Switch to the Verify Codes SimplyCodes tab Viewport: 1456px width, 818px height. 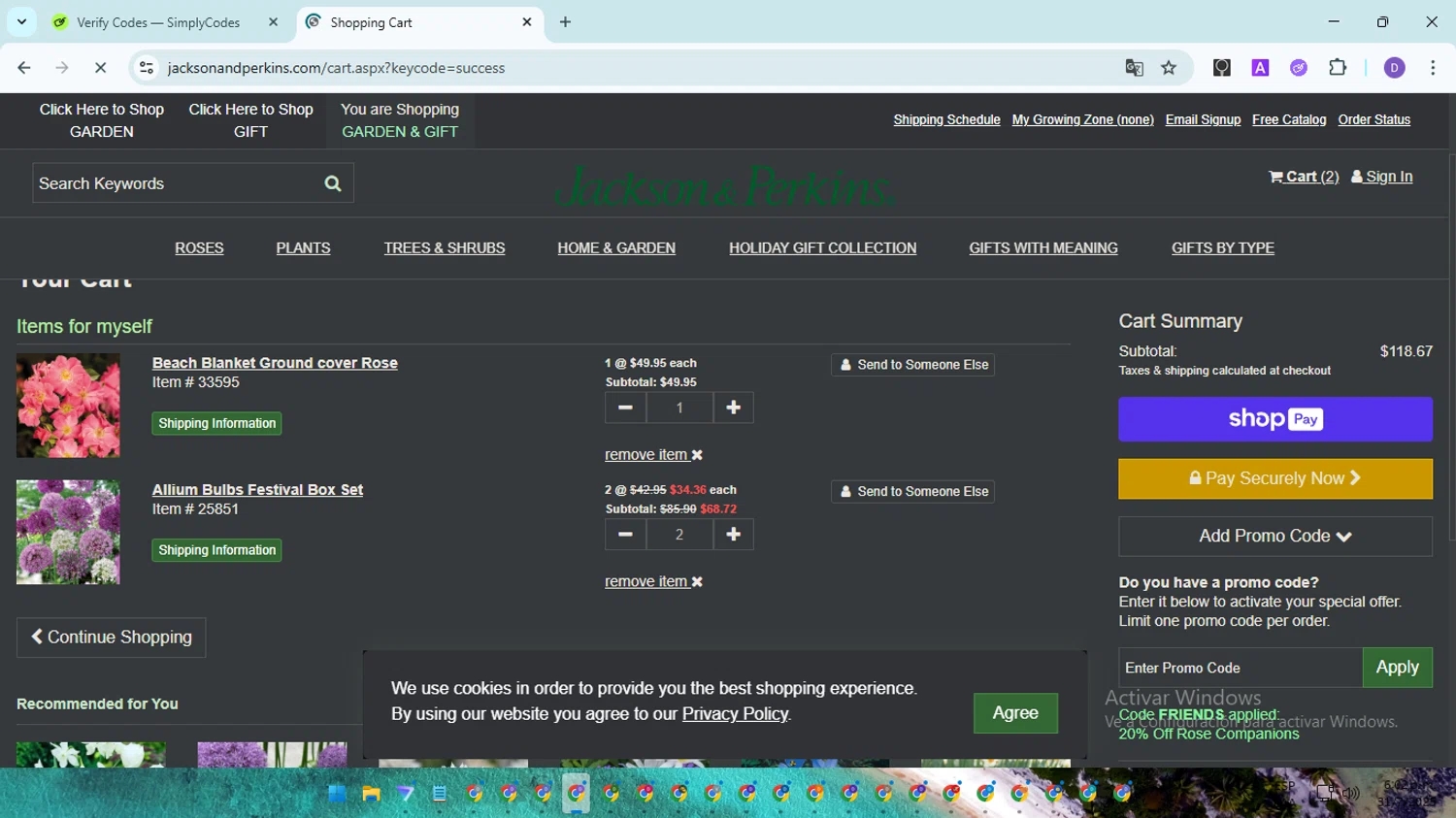[158, 22]
